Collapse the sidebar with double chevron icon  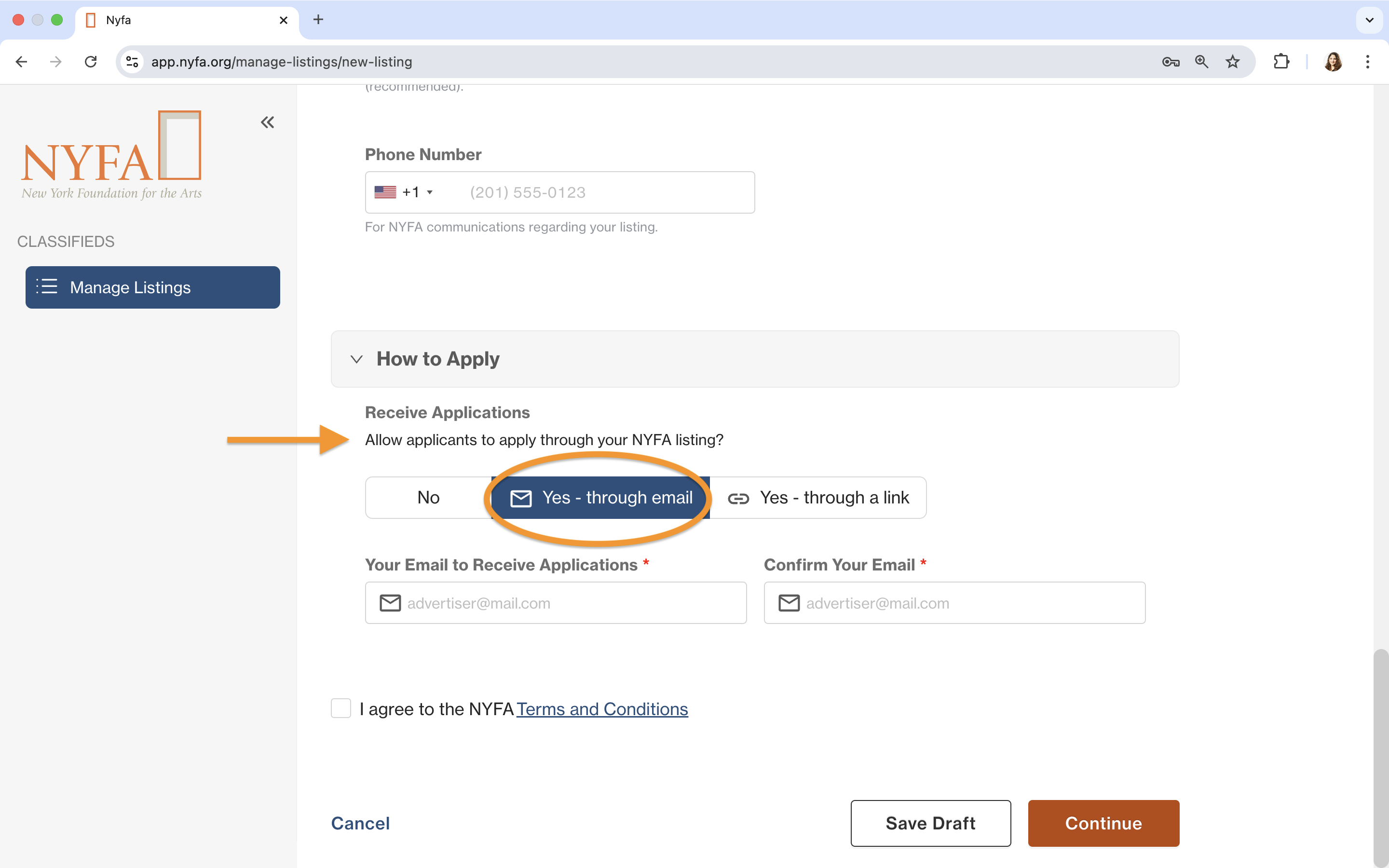click(x=268, y=122)
